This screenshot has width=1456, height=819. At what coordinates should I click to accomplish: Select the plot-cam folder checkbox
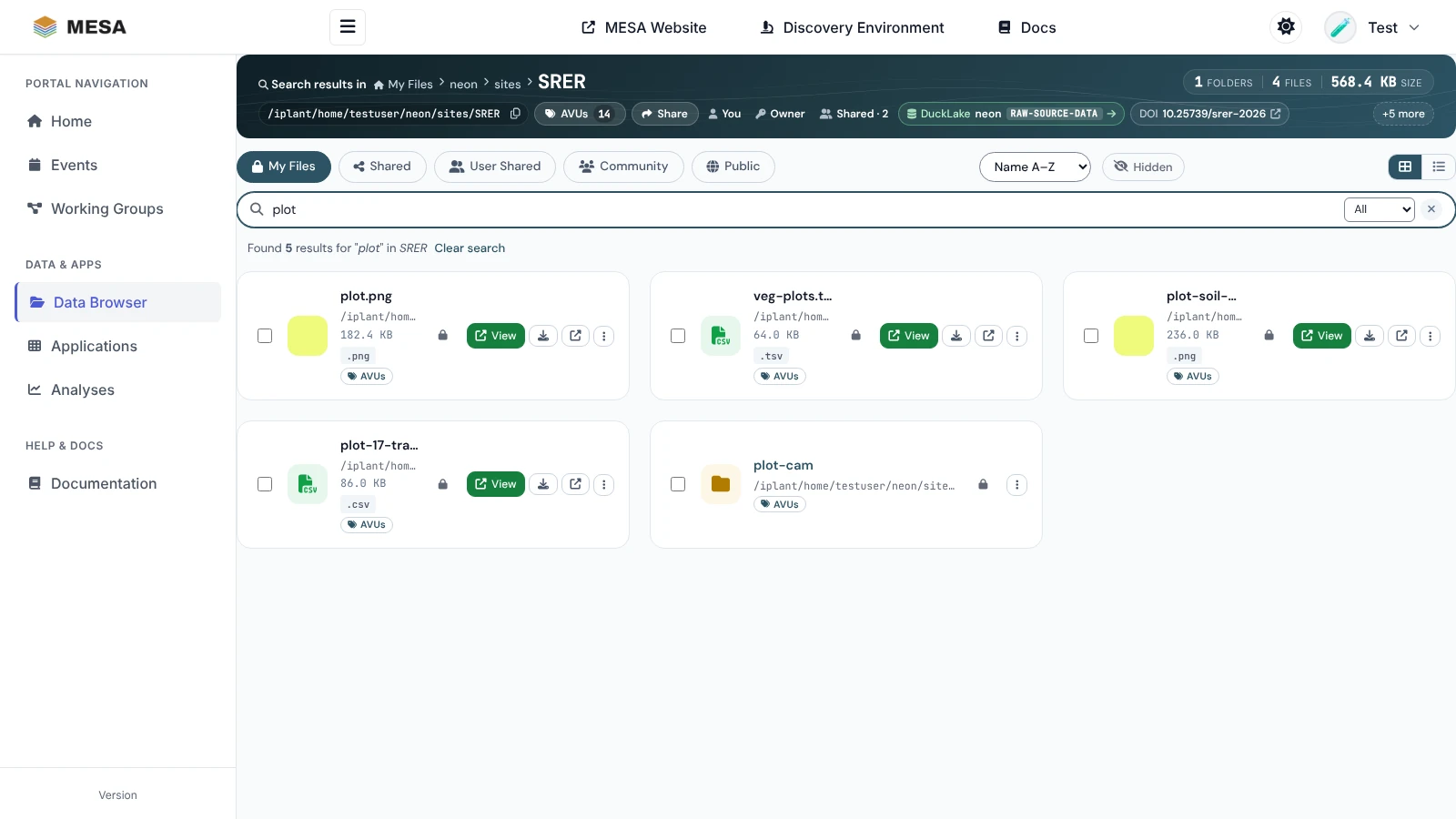(678, 484)
